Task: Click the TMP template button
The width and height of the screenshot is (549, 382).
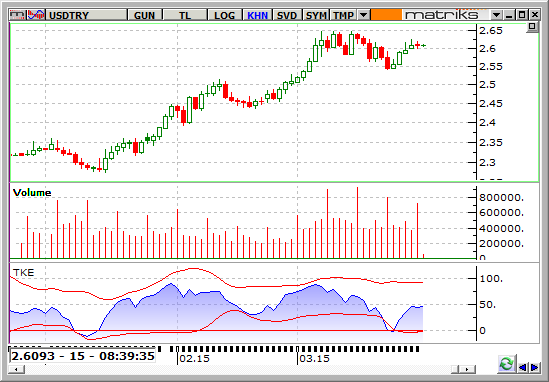Action: coord(343,15)
